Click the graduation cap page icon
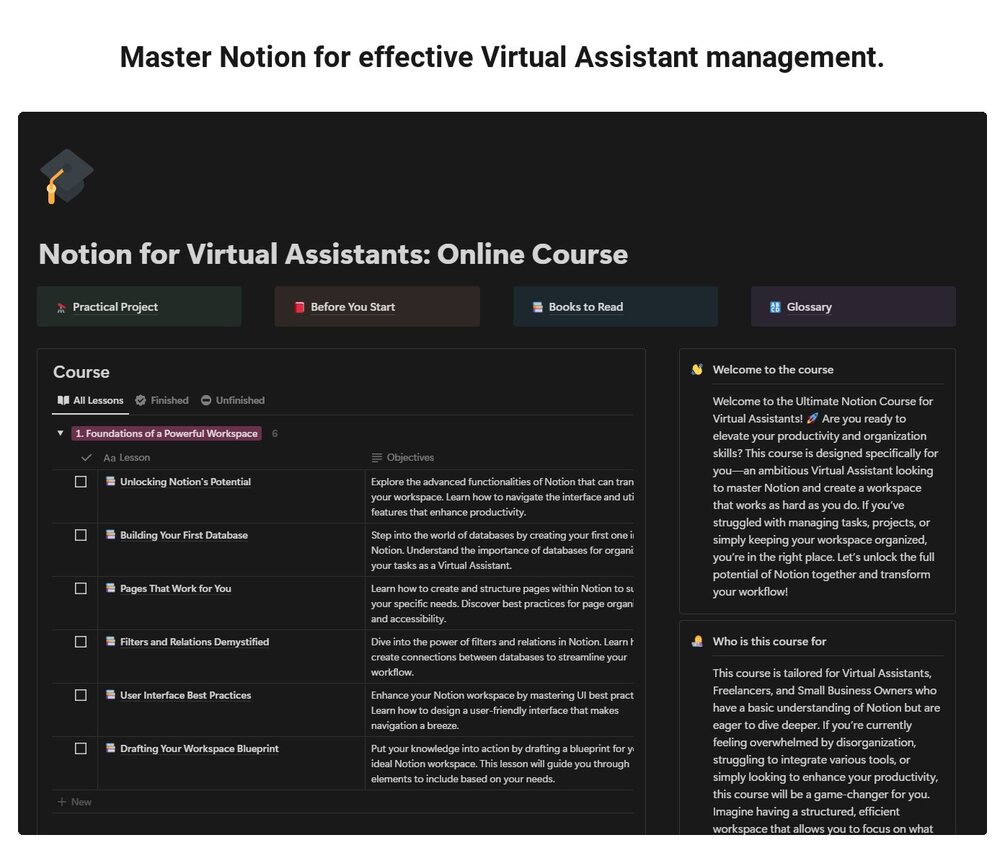 click(x=67, y=176)
